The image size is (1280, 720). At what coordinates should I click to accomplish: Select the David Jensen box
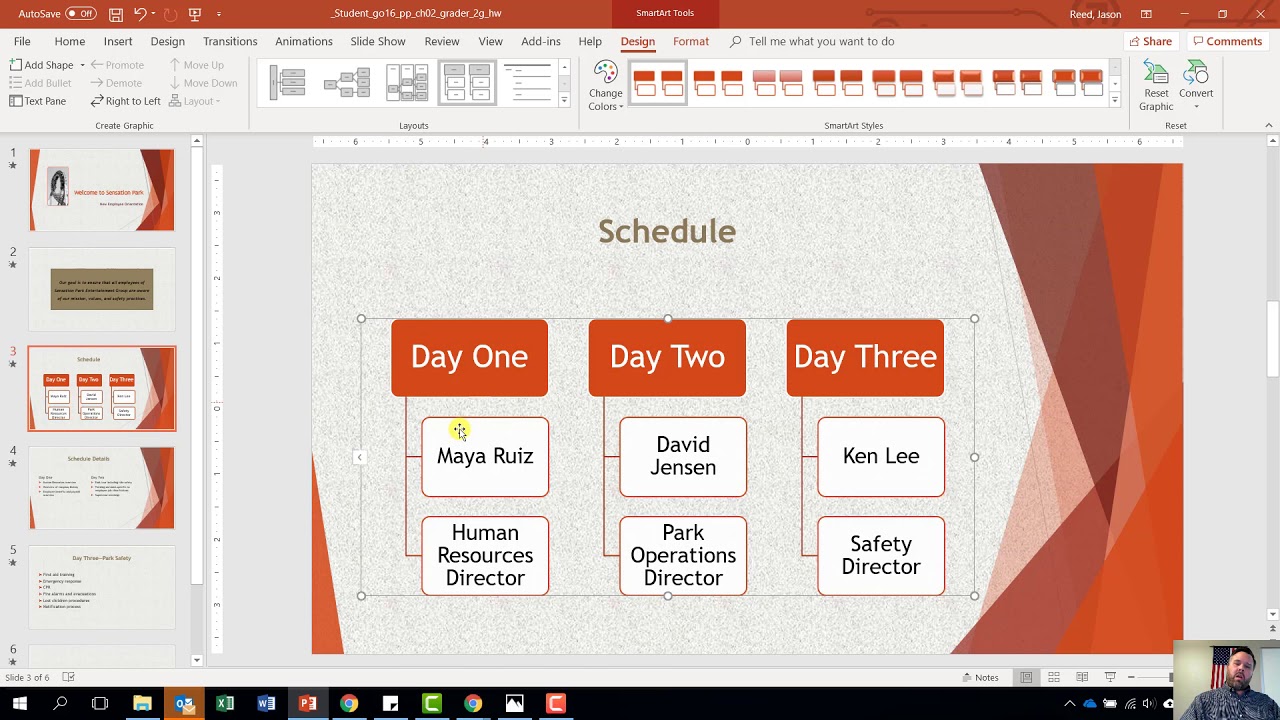[683, 456]
